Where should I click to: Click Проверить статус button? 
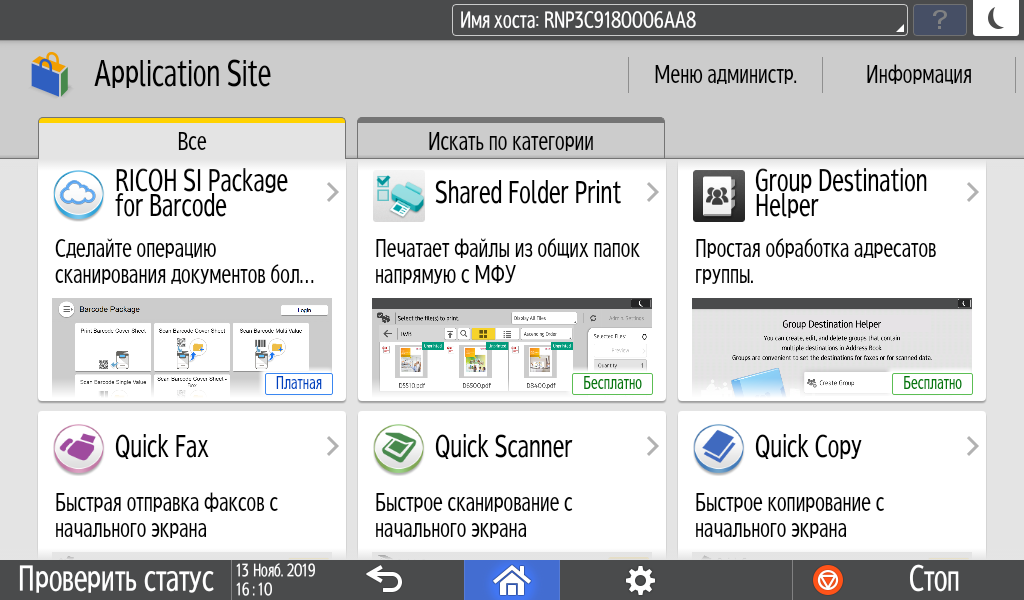coord(116,580)
